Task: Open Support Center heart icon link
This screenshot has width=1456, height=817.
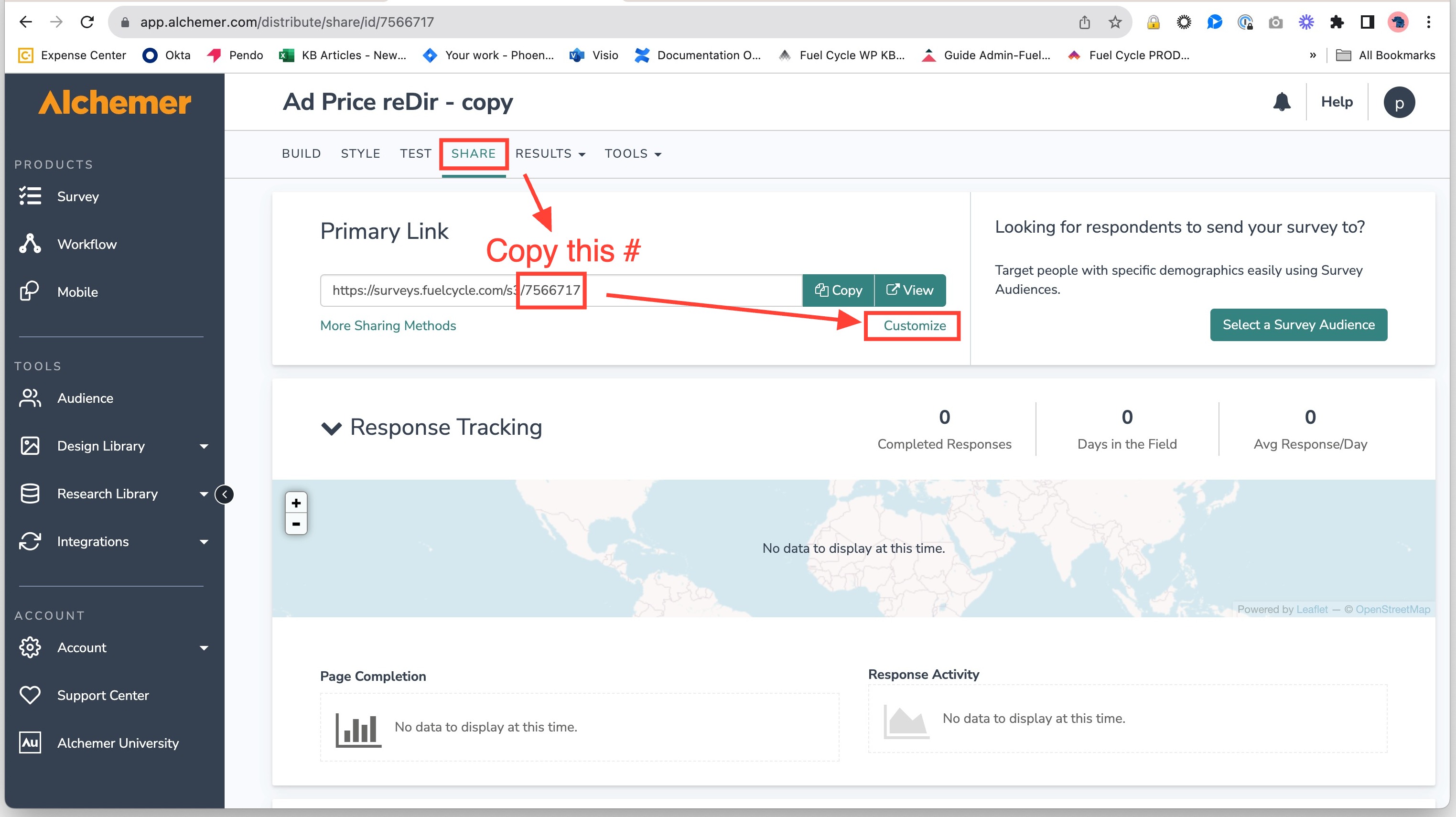Action: [x=102, y=695]
